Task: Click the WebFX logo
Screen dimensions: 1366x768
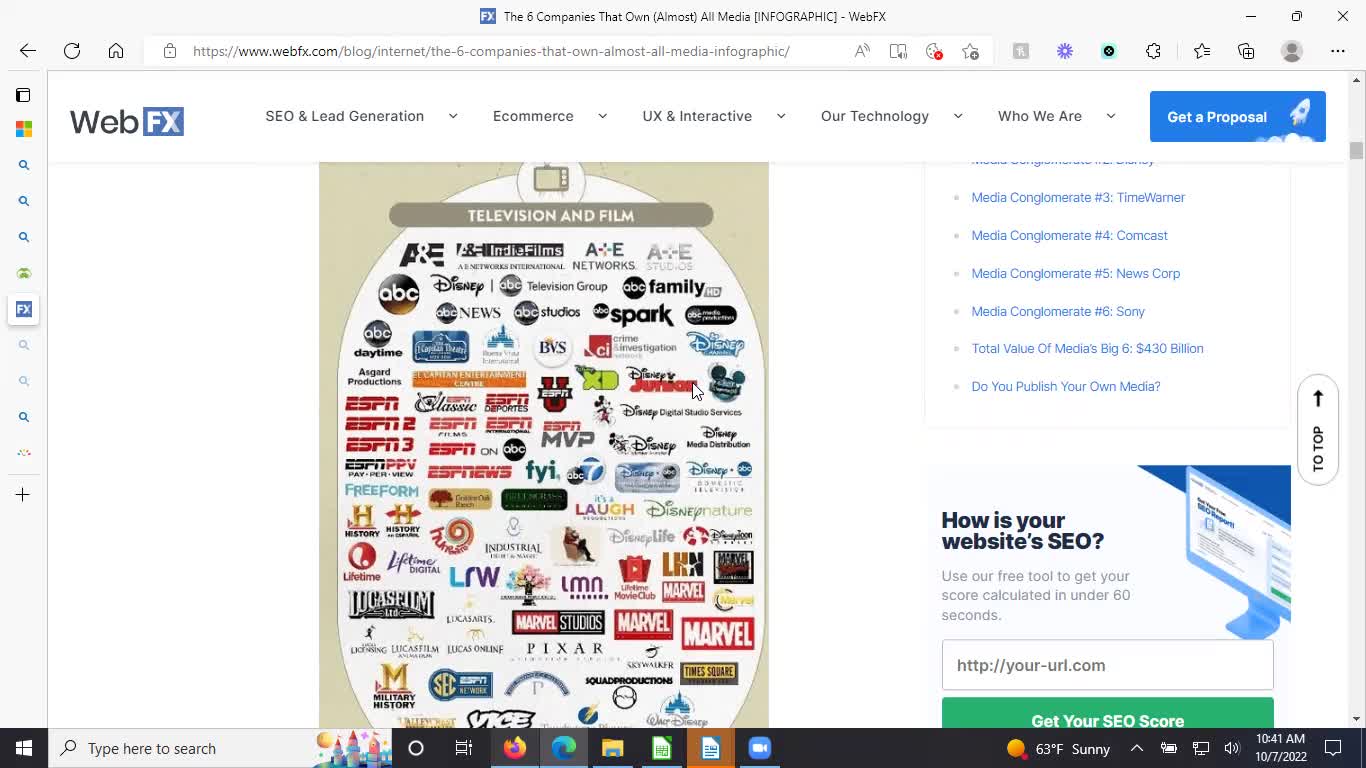Action: 127,121
